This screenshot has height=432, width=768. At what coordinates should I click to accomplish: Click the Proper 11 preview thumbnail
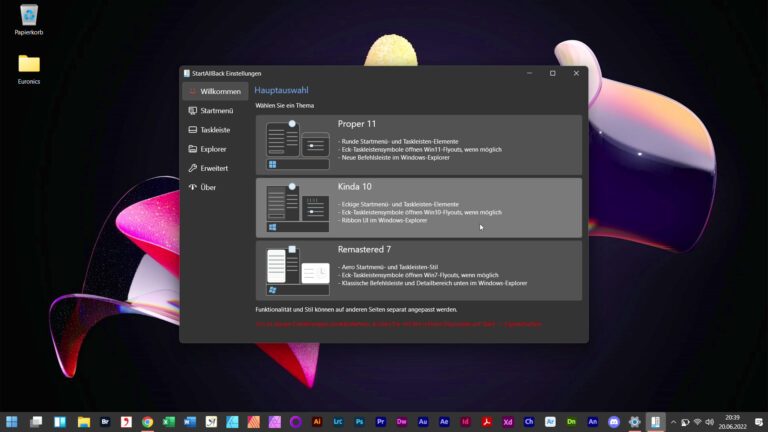click(x=298, y=145)
